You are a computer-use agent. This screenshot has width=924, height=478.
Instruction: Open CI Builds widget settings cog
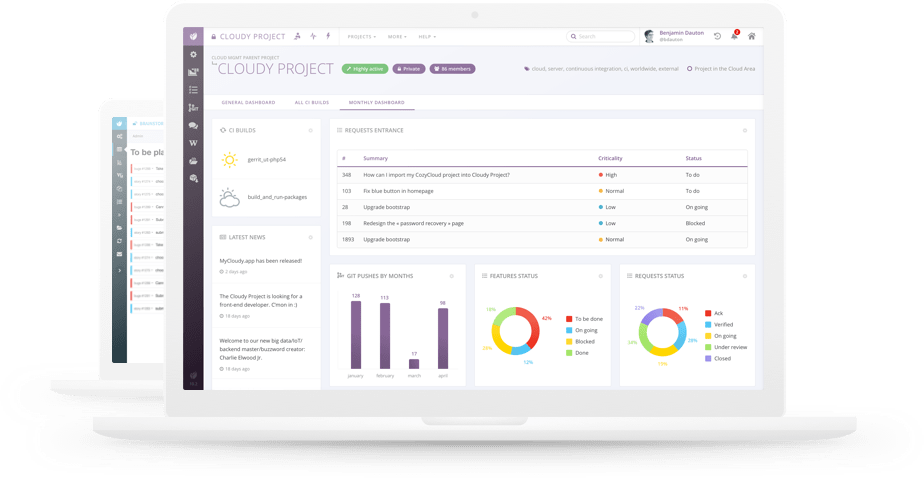coord(311,130)
